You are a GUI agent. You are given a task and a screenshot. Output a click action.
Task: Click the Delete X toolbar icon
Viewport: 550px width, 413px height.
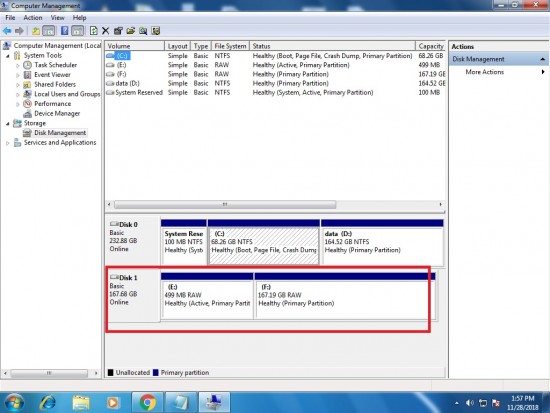(105, 31)
